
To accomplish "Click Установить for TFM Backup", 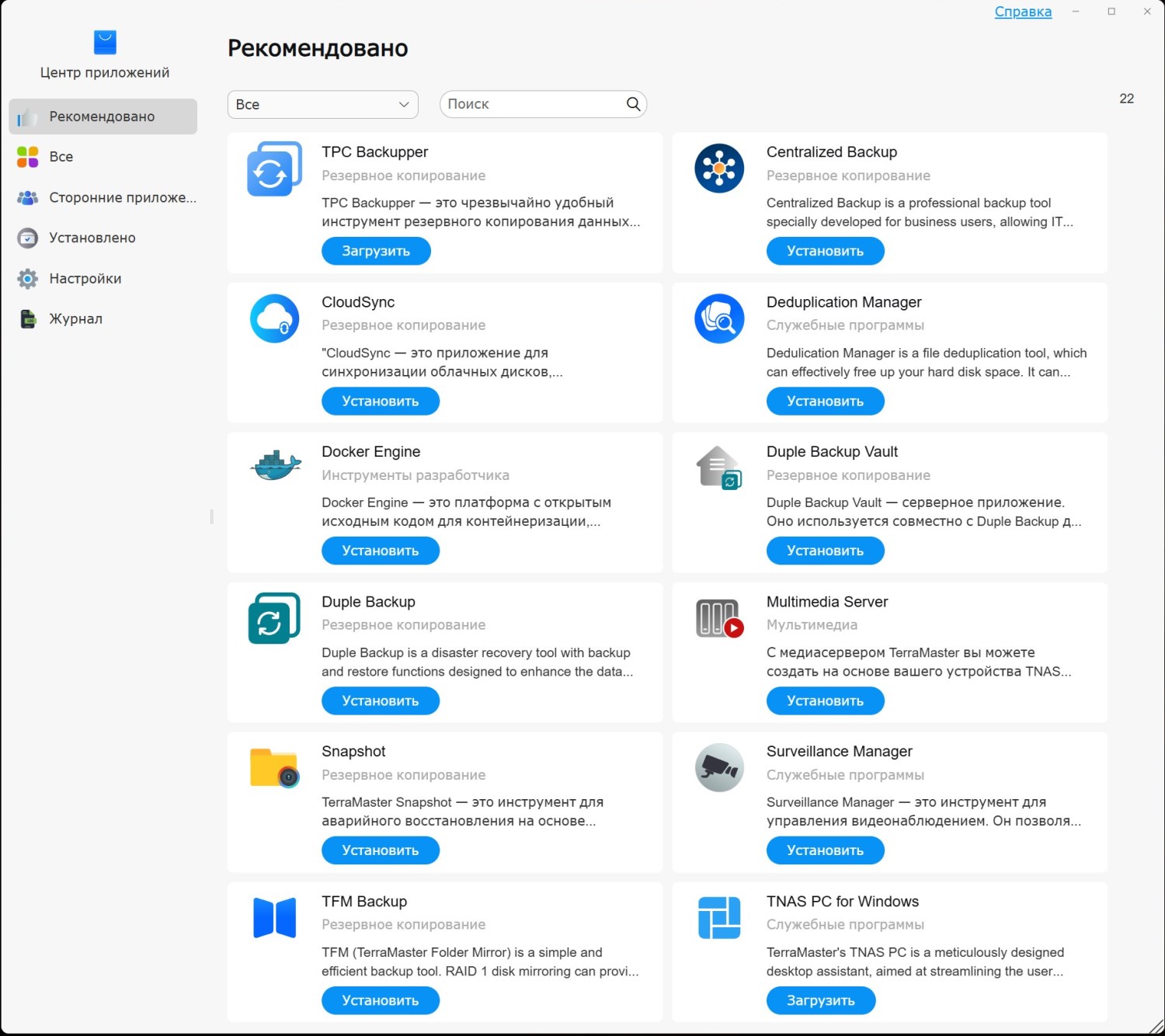I will tap(381, 1000).
